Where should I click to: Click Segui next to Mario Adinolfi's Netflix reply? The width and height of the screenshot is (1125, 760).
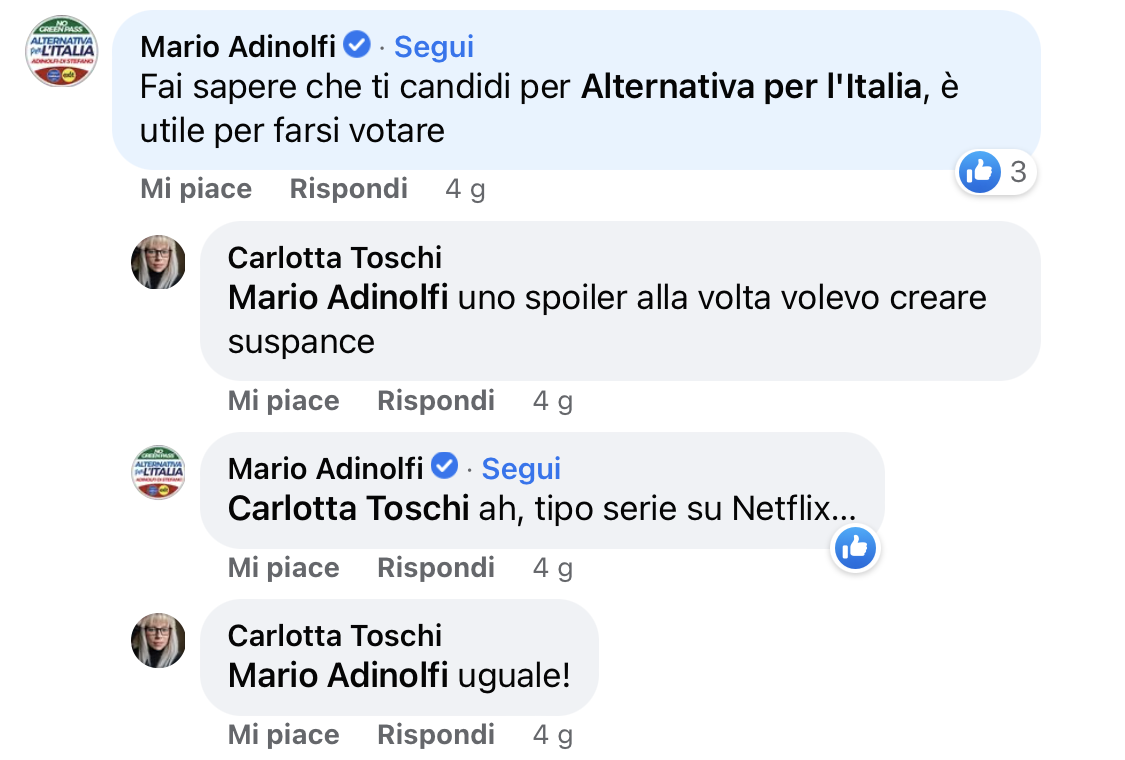click(x=521, y=469)
